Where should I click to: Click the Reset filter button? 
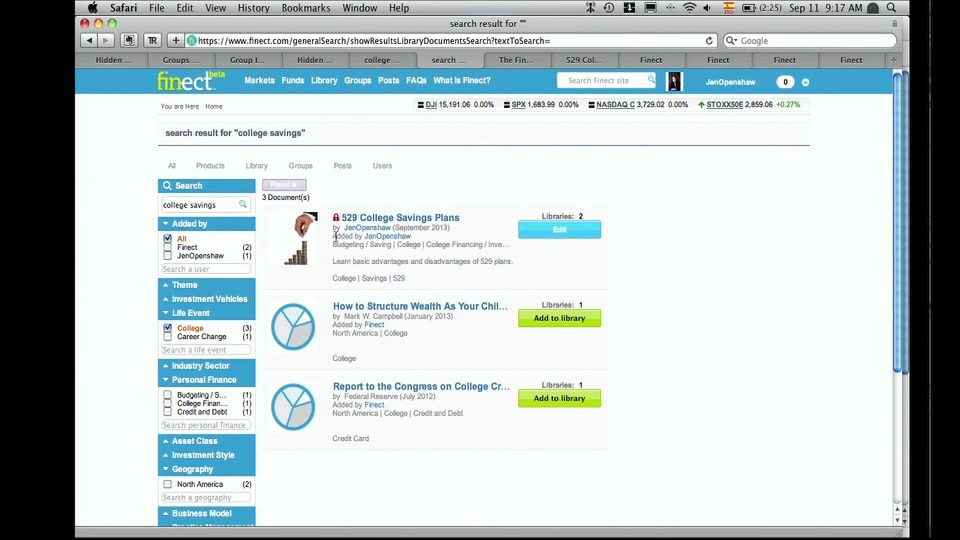point(284,185)
